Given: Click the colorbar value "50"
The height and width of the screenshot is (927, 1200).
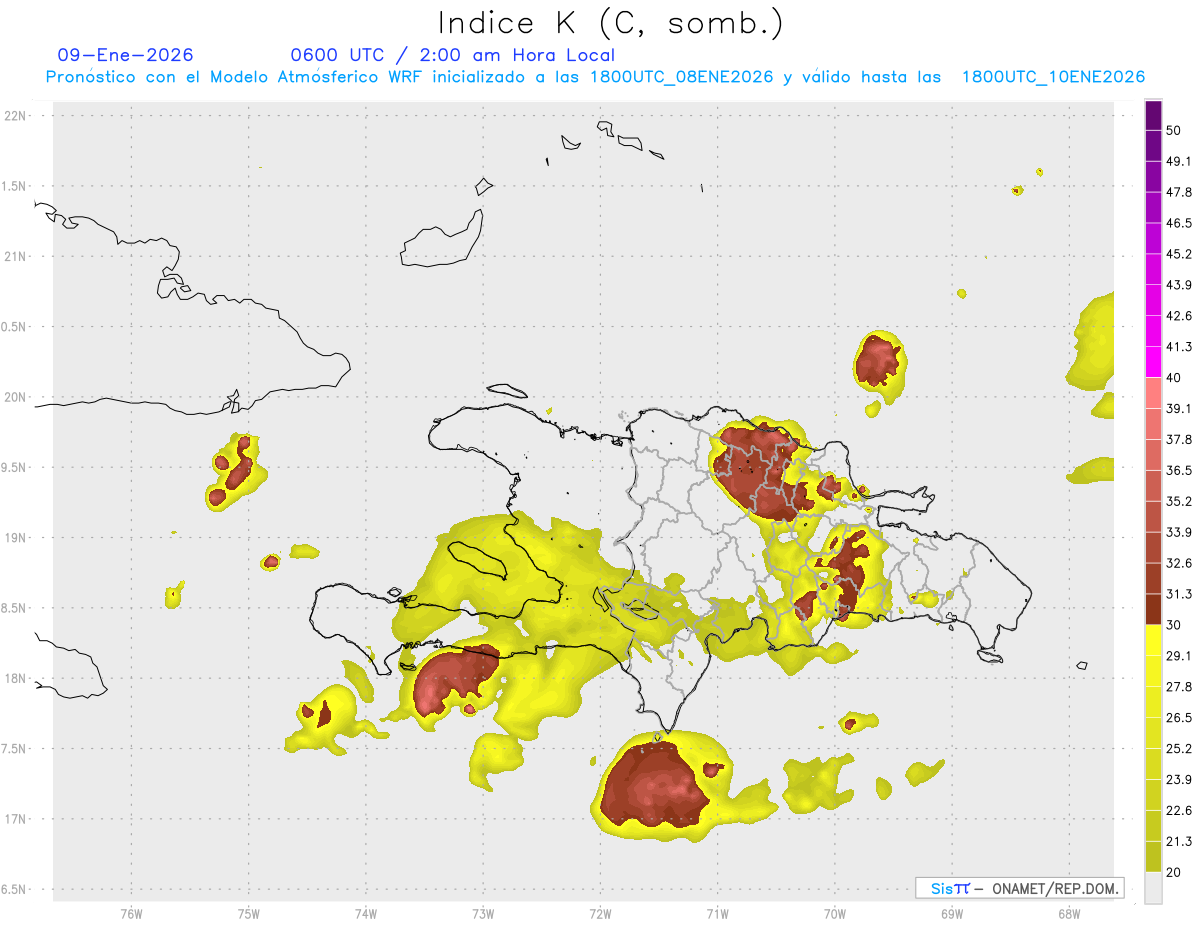Looking at the screenshot, I should coord(1174,130).
